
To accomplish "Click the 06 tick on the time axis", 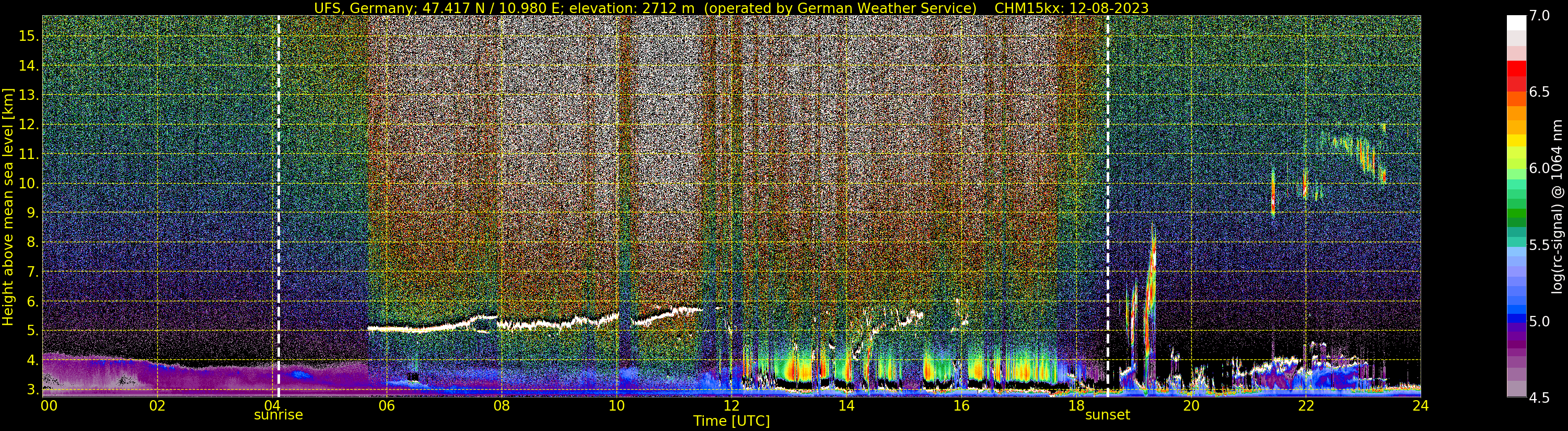I will point(387,406).
